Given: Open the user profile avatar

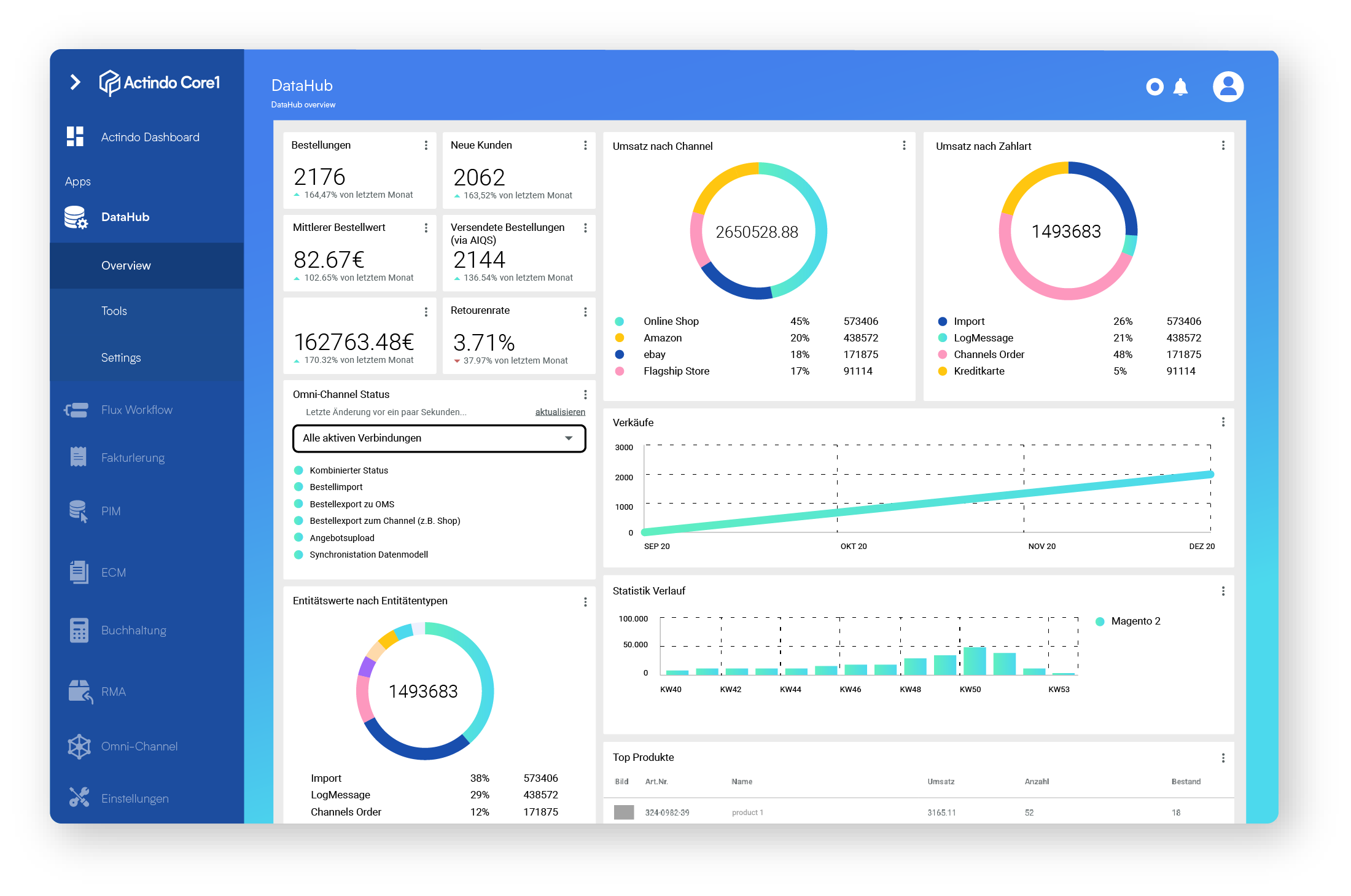Looking at the screenshot, I should click(x=1228, y=87).
